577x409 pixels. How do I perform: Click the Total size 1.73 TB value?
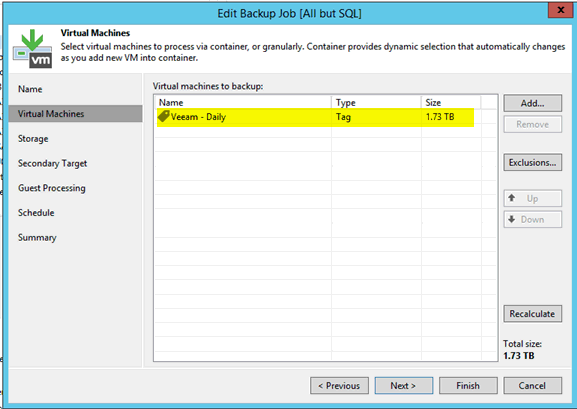[519, 356]
